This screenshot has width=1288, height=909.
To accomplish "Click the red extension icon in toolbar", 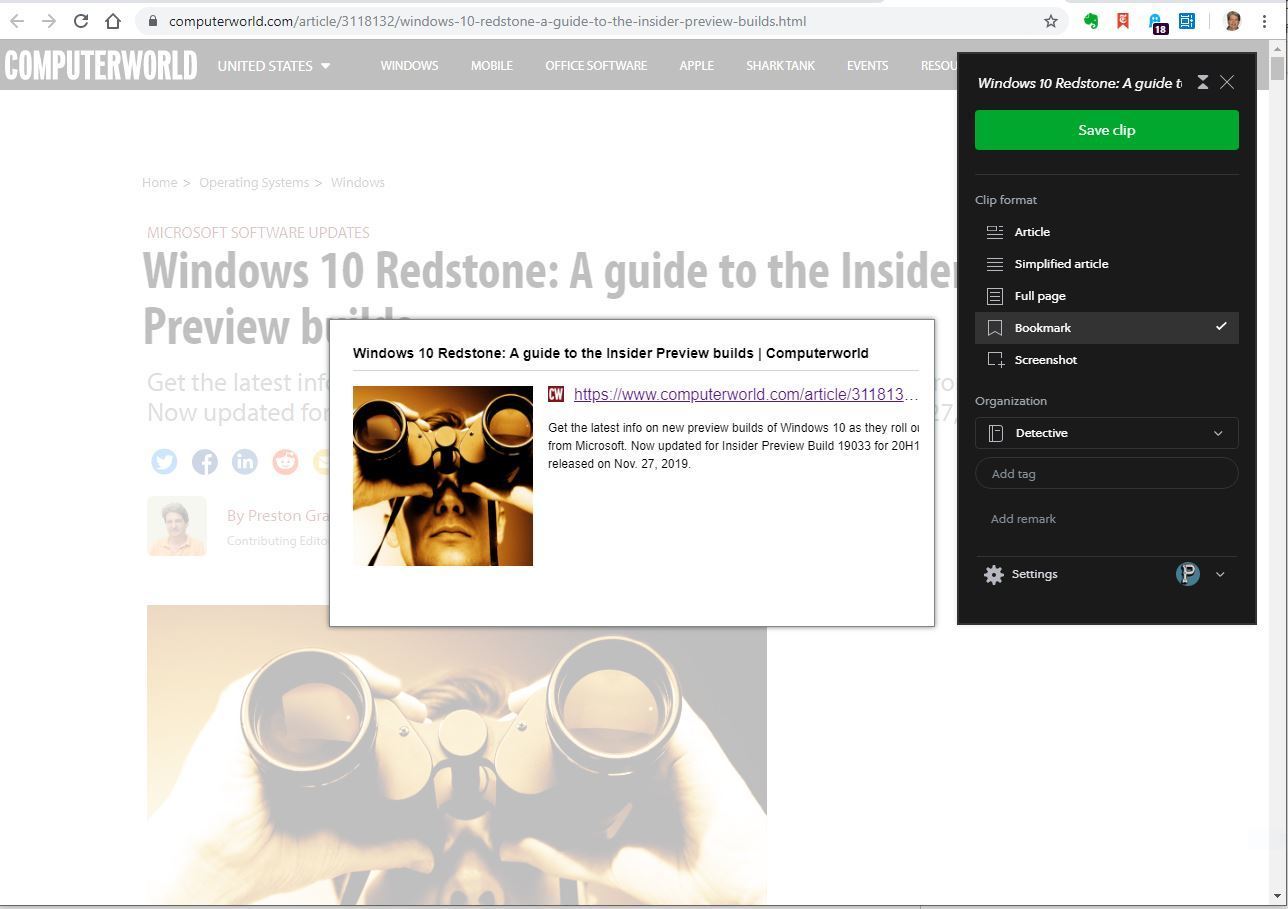I will (1123, 21).
